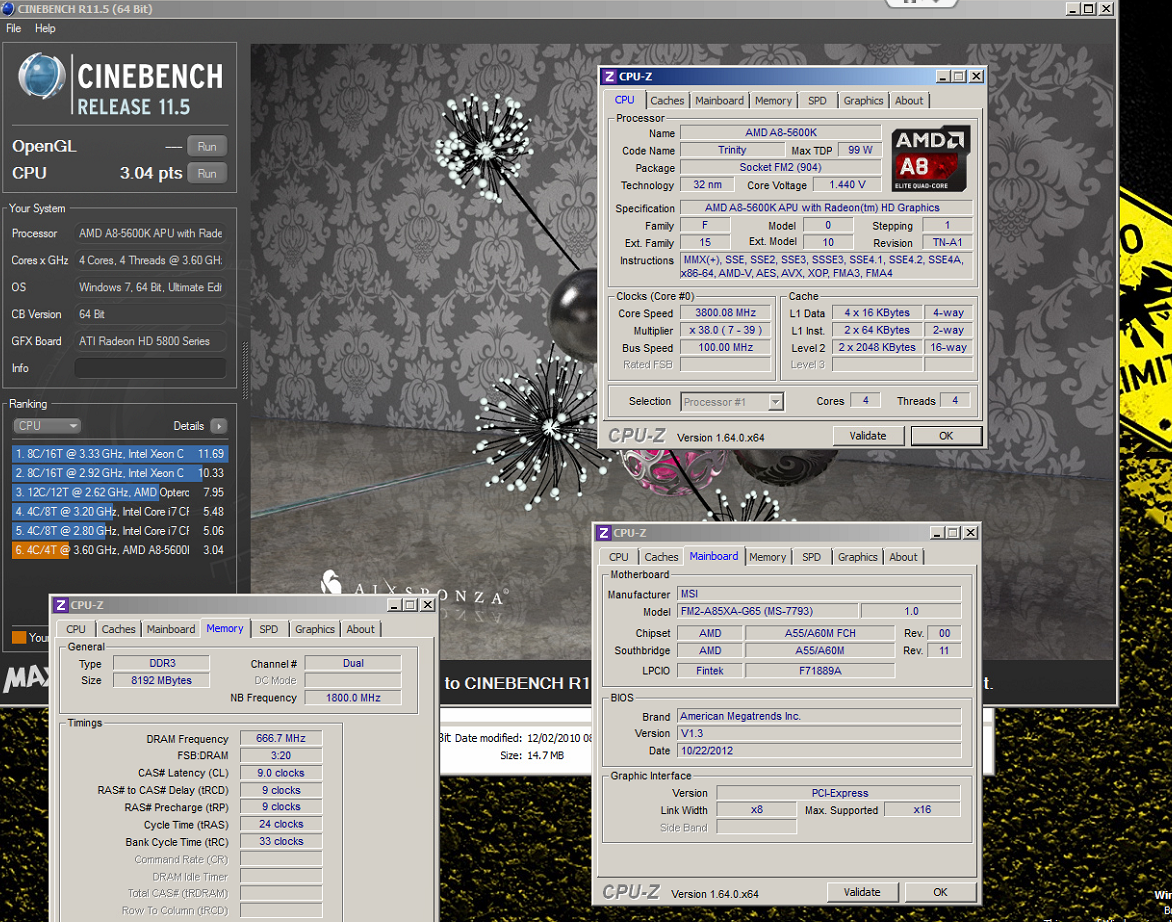The height and width of the screenshot is (922, 1172).
Task: Click the CPU-Z title icon of the top CPU window
Action: coord(610,76)
